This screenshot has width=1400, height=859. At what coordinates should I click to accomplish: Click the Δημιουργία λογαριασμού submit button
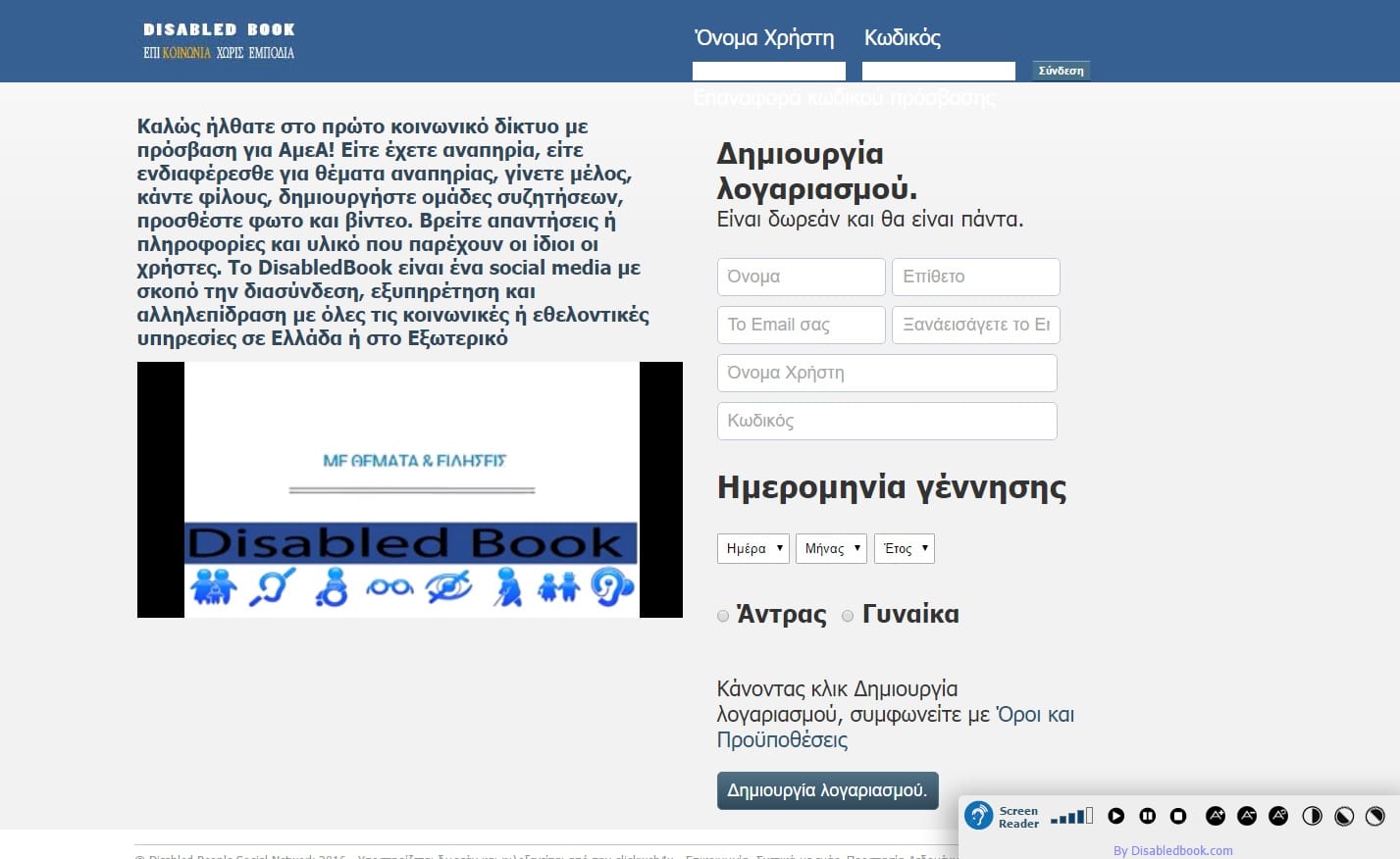tap(827, 790)
